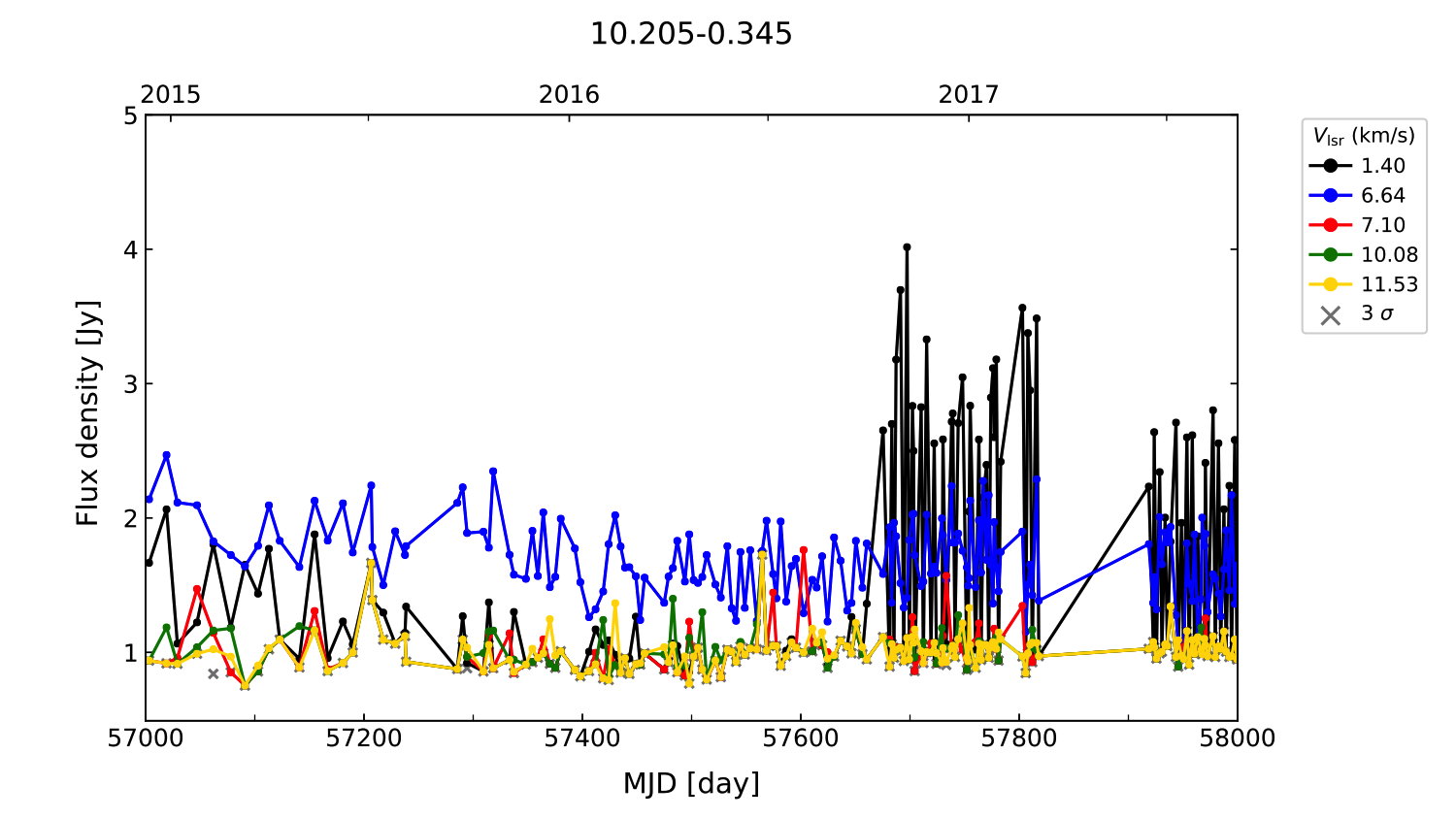Click the blue 6.64 legend marker
The width and height of the screenshot is (1456, 819).
(1331, 196)
